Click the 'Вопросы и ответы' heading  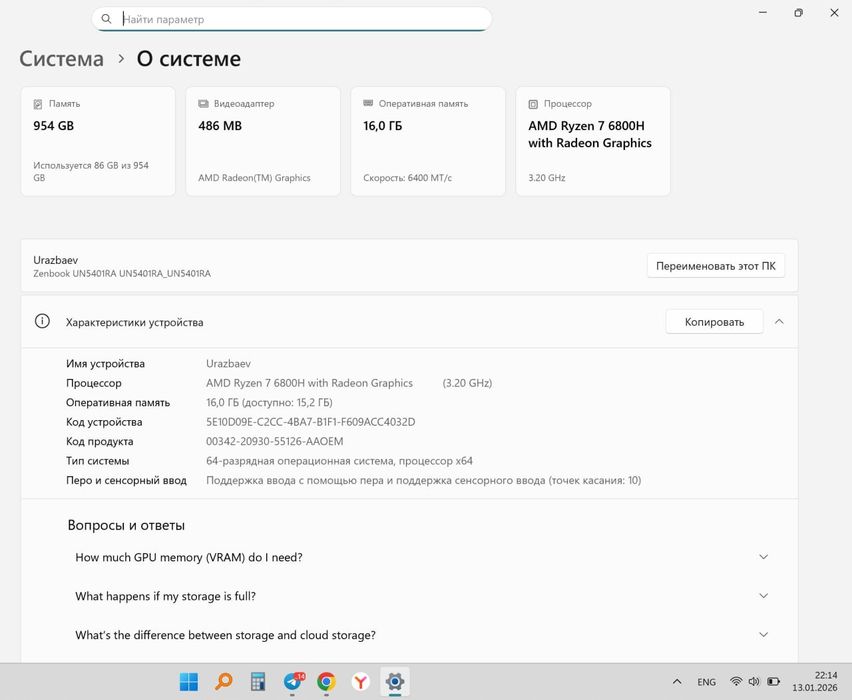pyautogui.click(x=126, y=525)
